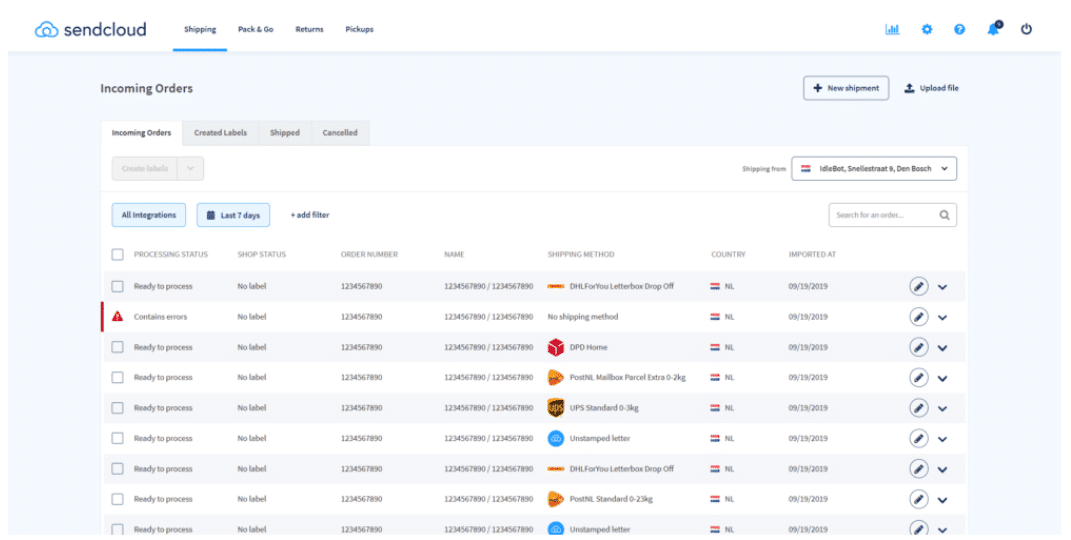This screenshot has height=540, width=1071.
Task: Switch to the Created Labels tab
Action: 221,133
